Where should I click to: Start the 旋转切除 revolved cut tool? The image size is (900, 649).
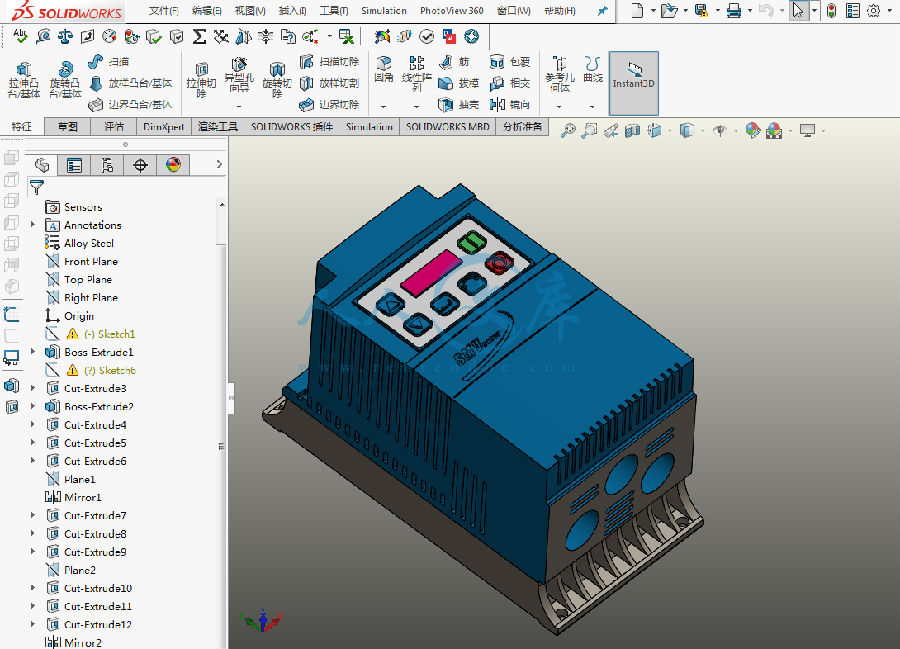[277, 80]
